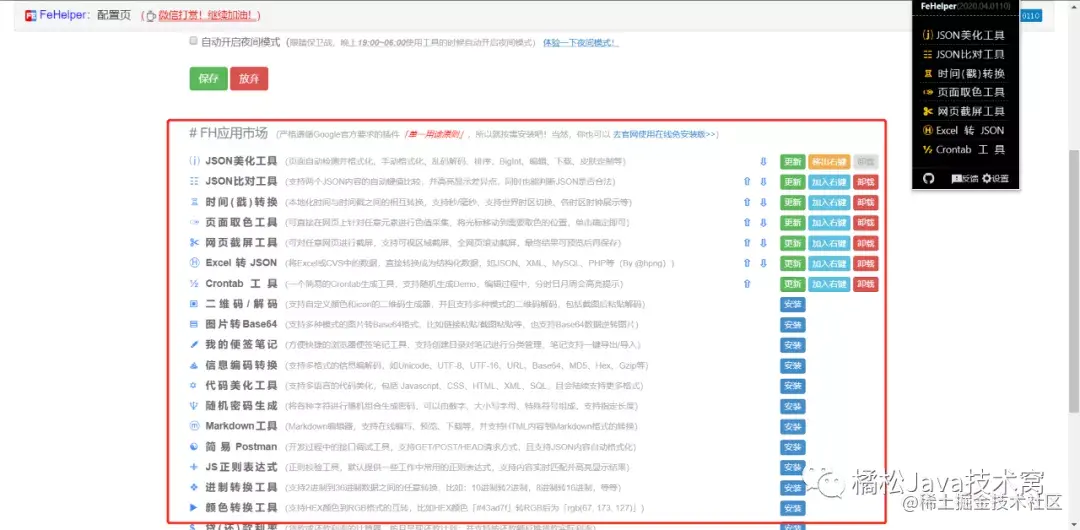
Task: Click the 我的便签笔记 pencil icon
Action: click(x=194, y=345)
